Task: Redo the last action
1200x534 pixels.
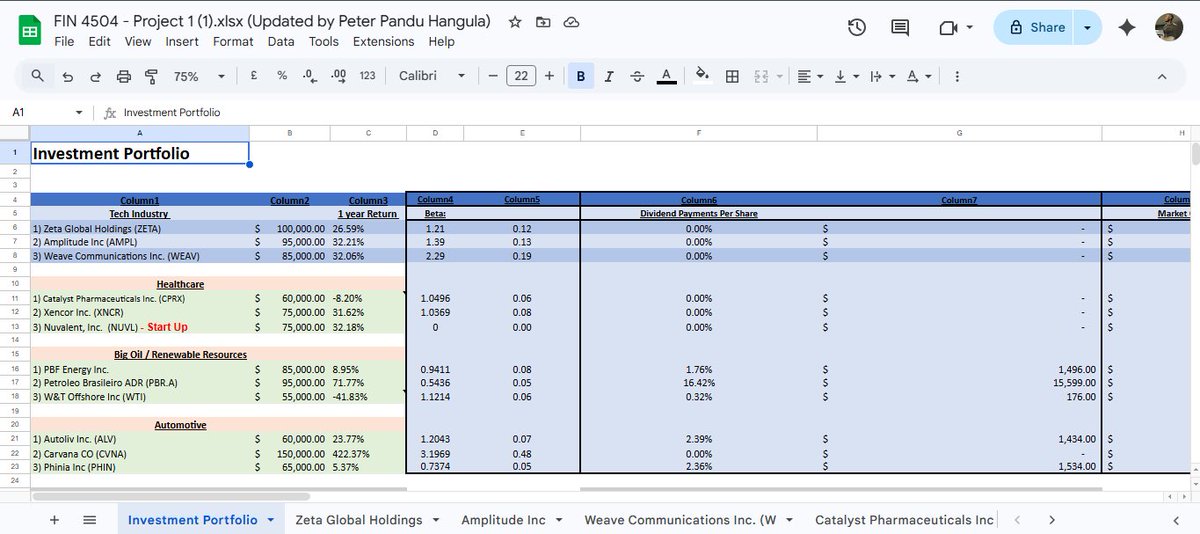Action: pos(95,76)
